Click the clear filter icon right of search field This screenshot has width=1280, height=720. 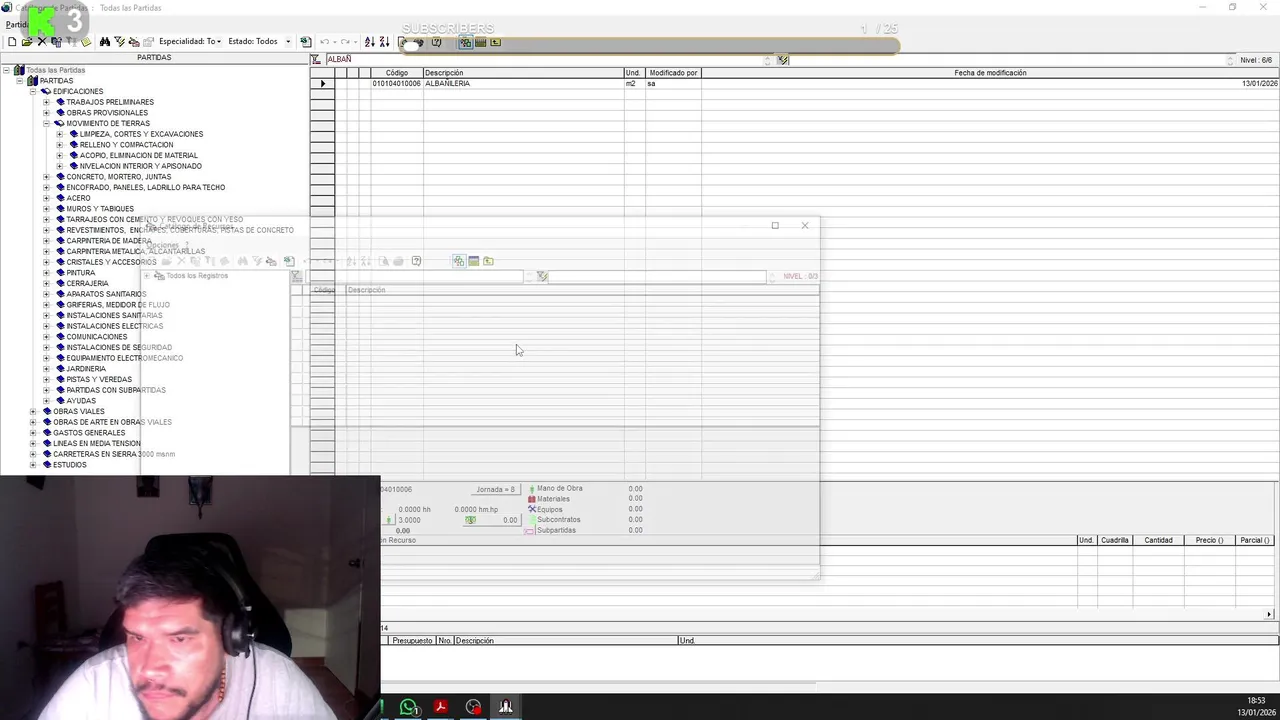[783, 60]
